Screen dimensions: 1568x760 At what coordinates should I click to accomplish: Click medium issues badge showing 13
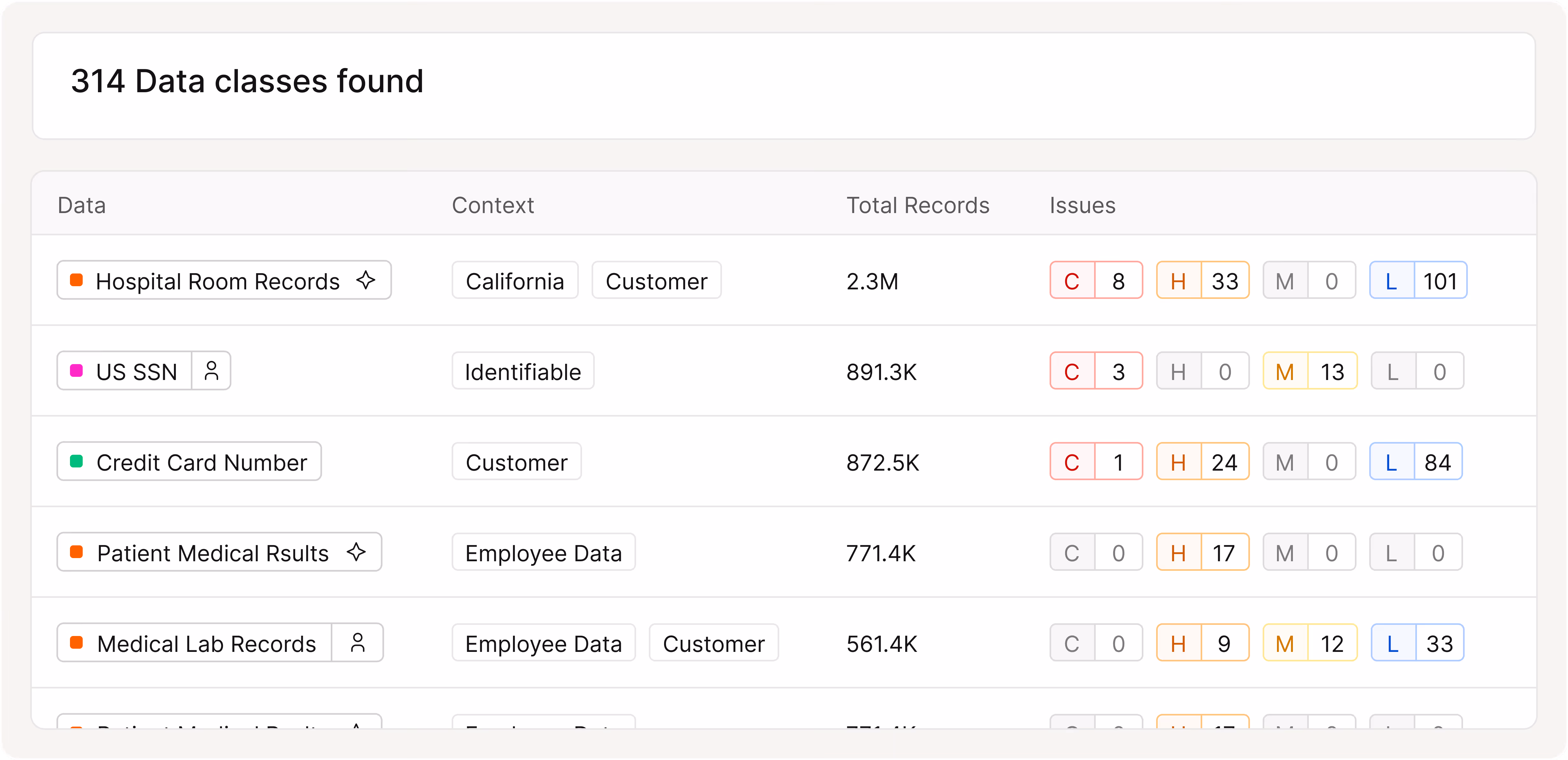click(x=1310, y=372)
